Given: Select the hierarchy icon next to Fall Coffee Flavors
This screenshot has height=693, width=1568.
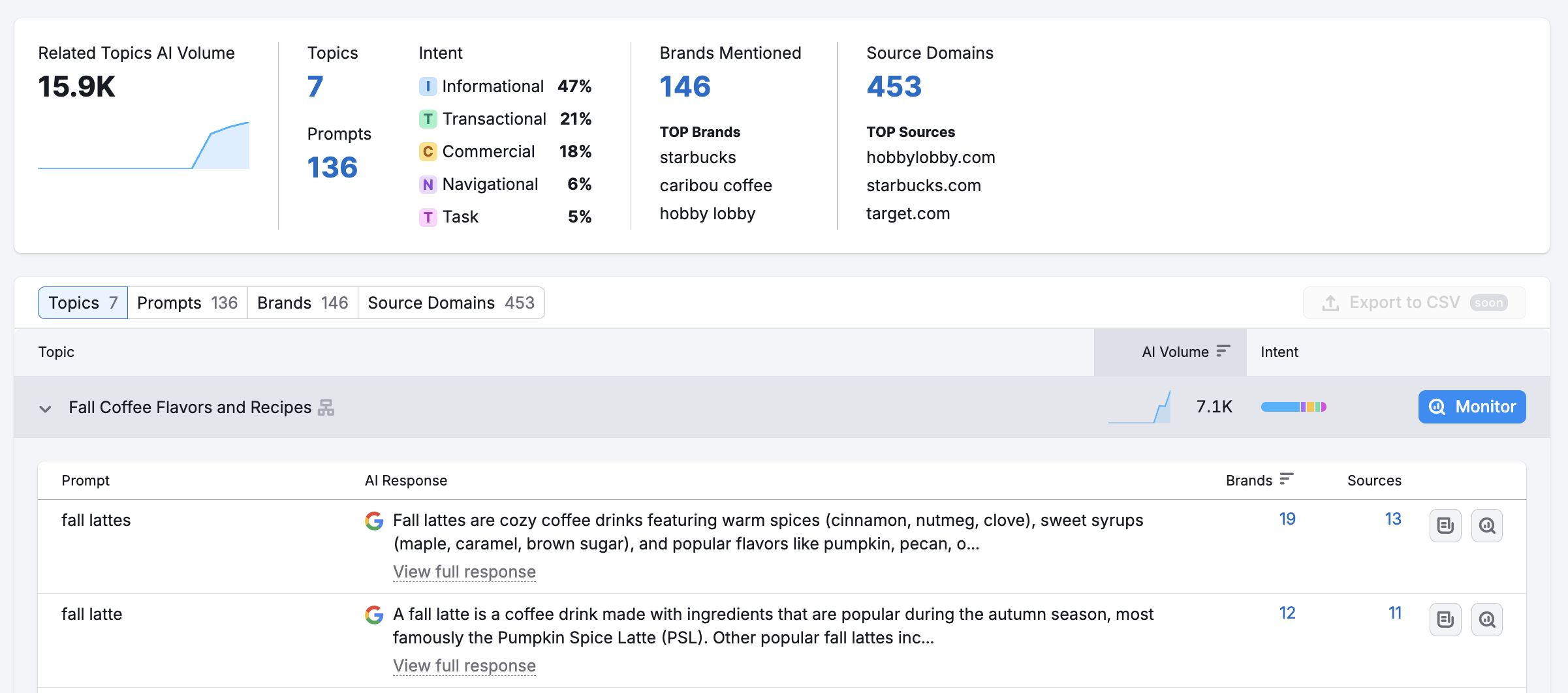Looking at the screenshot, I should coord(327,407).
